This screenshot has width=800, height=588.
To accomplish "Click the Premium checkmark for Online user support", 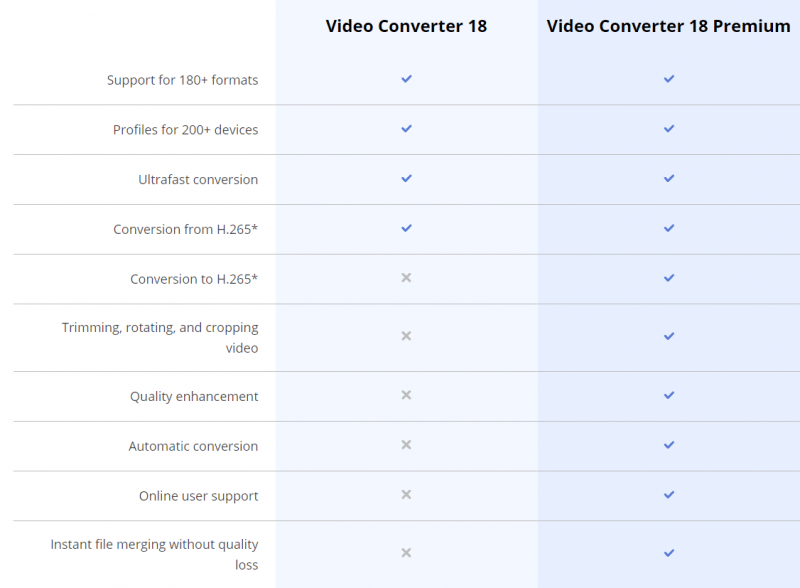I will point(667,494).
